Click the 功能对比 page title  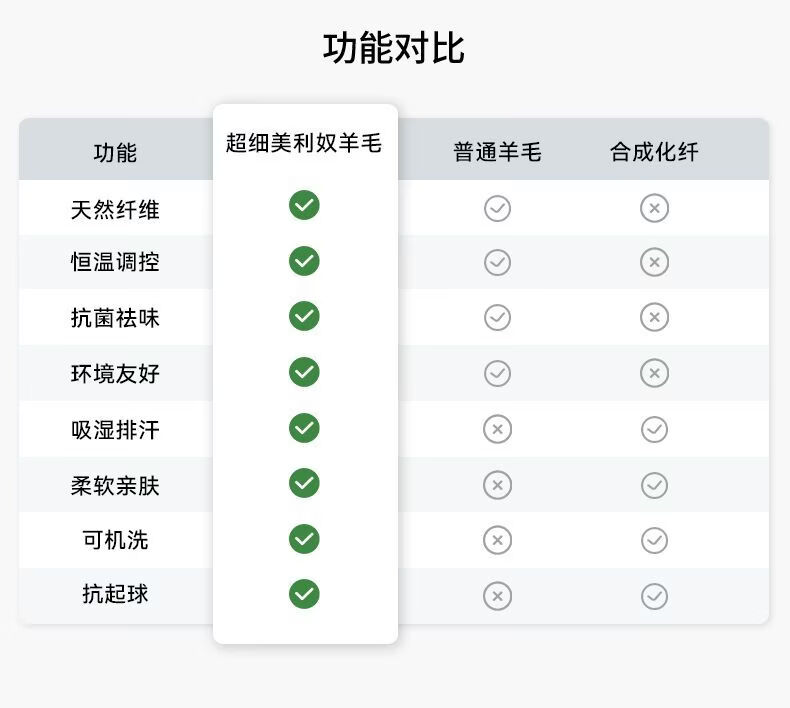[x=393, y=48]
